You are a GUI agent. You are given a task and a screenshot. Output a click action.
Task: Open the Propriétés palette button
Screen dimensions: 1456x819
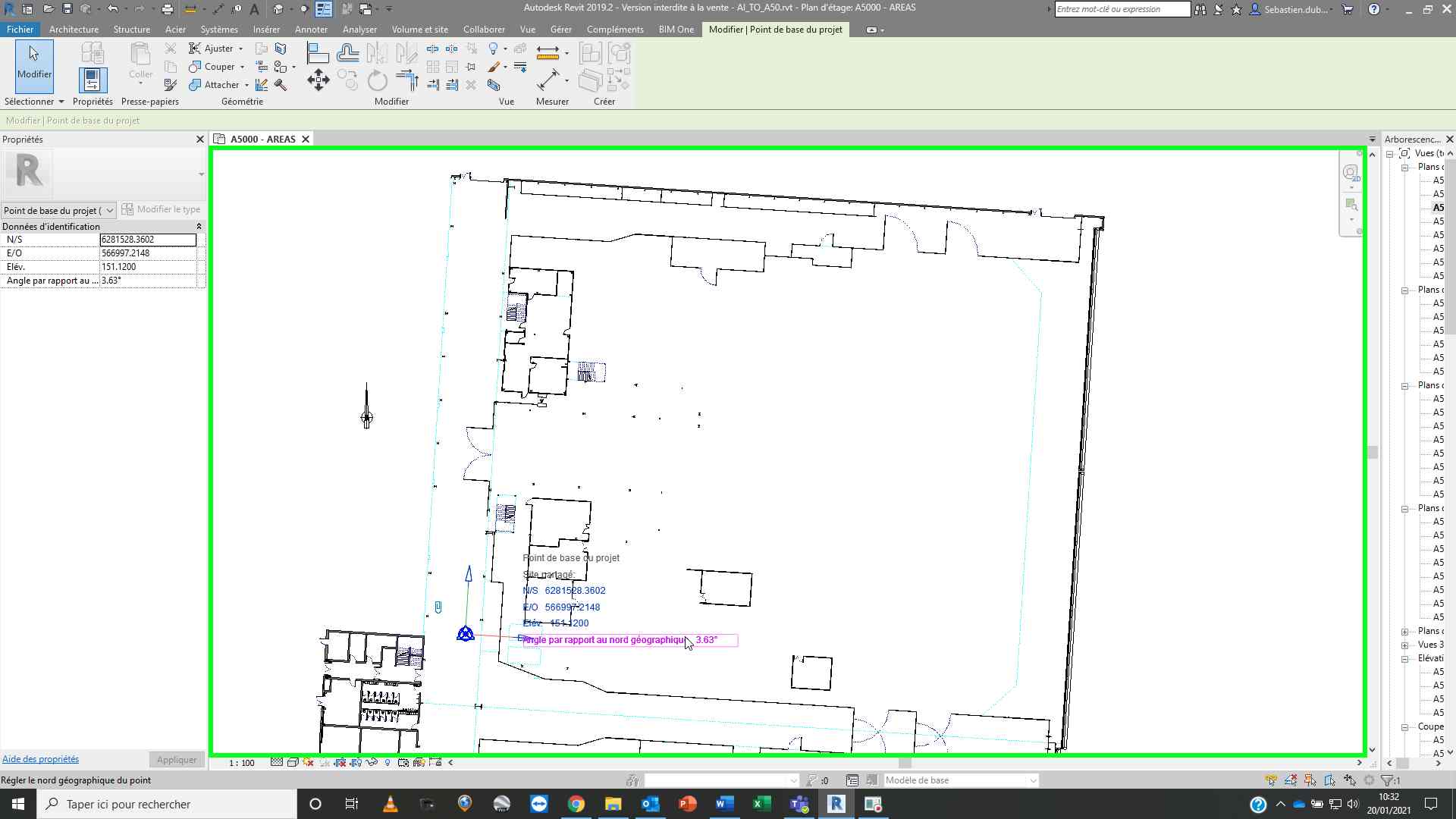click(x=93, y=80)
